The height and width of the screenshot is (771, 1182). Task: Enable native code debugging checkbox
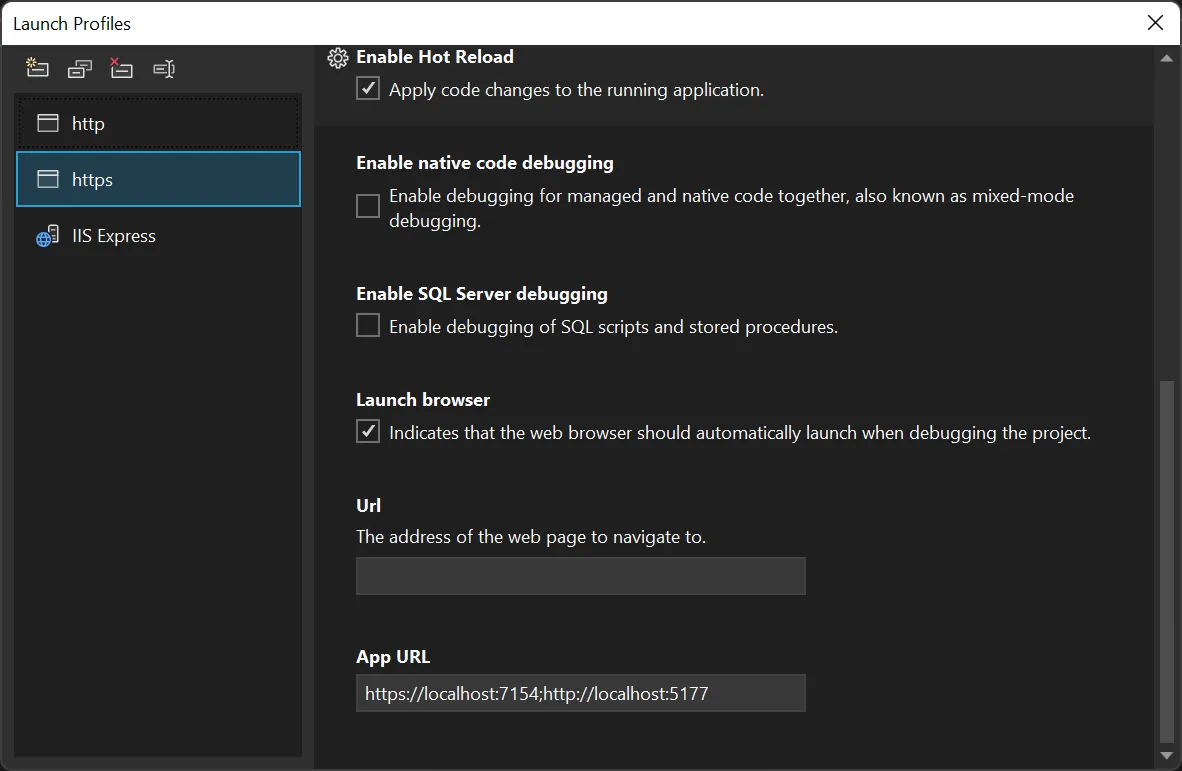[368, 206]
